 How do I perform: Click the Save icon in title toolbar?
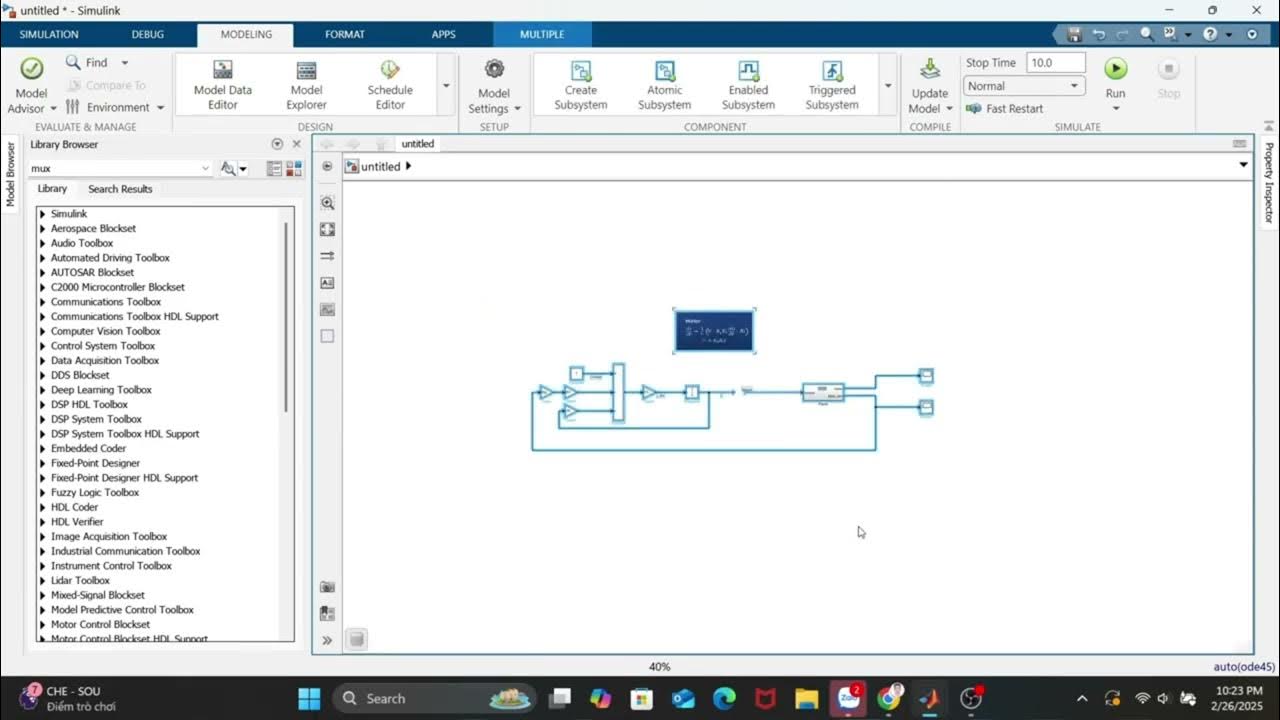(x=1074, y=34)
